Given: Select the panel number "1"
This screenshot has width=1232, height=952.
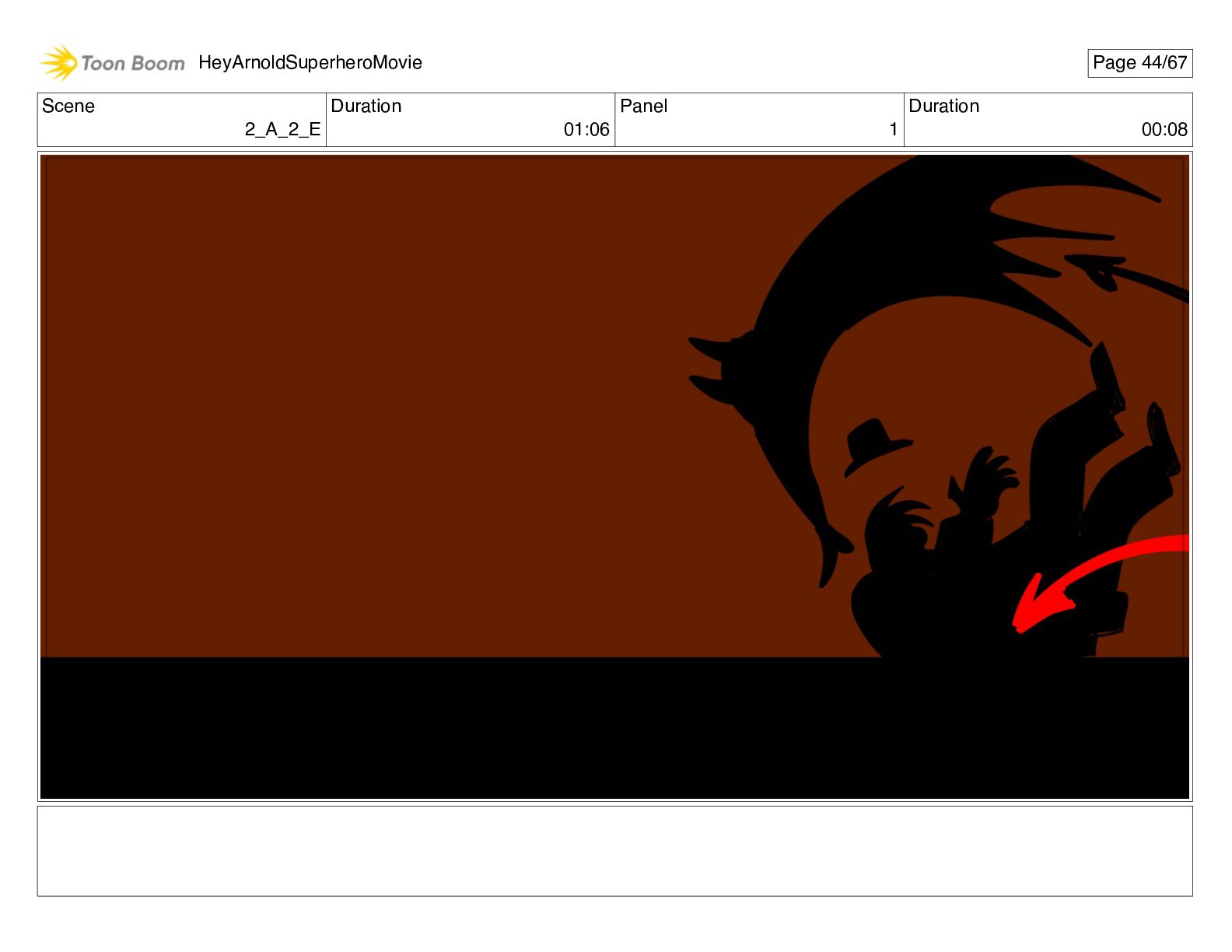Looking at the screenshot, I should click(x=894, y=129).
